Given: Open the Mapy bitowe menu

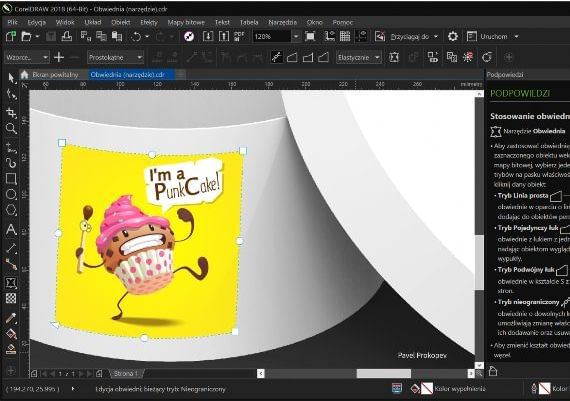Looking at the screenshot, I should click(x=186, y=22).
